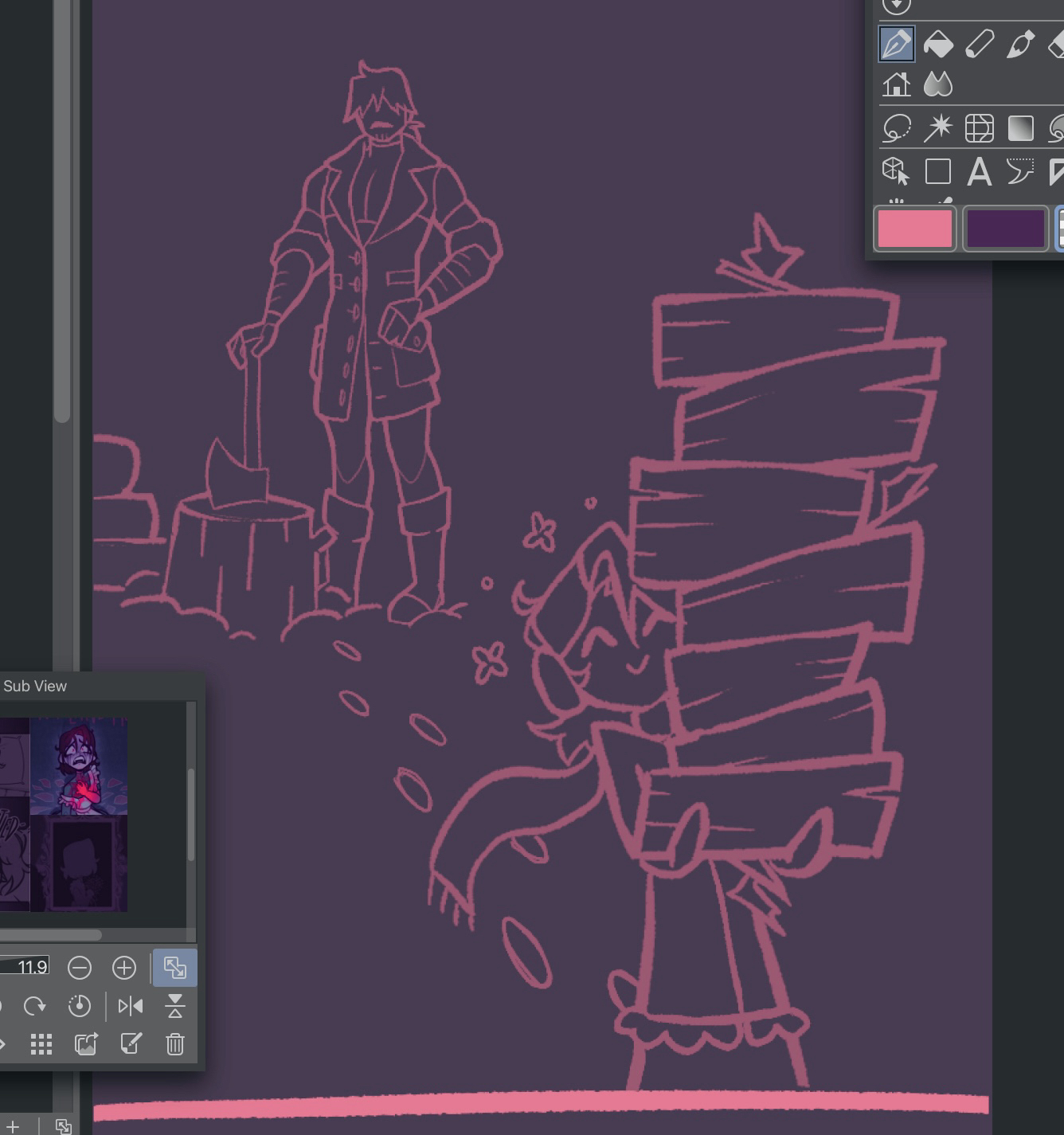Choose the Blend tool with droplets
Image resolution: width=1064 pixels, height=1135 pixels.
(x=938, y=84)
